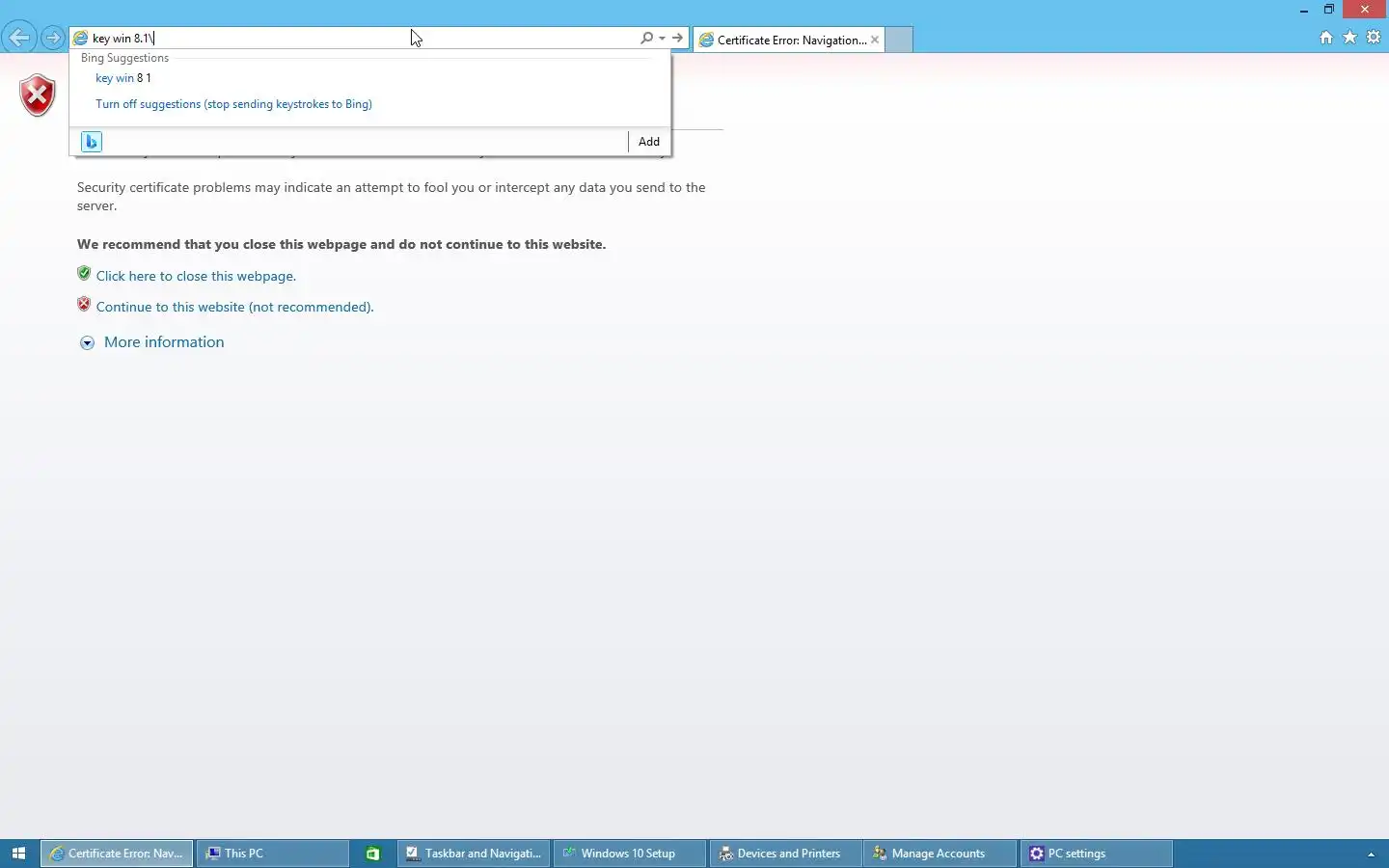Close the Certificate Error tab
Viewport: 1389px width, 868px height.
click(x=875, y=40)
